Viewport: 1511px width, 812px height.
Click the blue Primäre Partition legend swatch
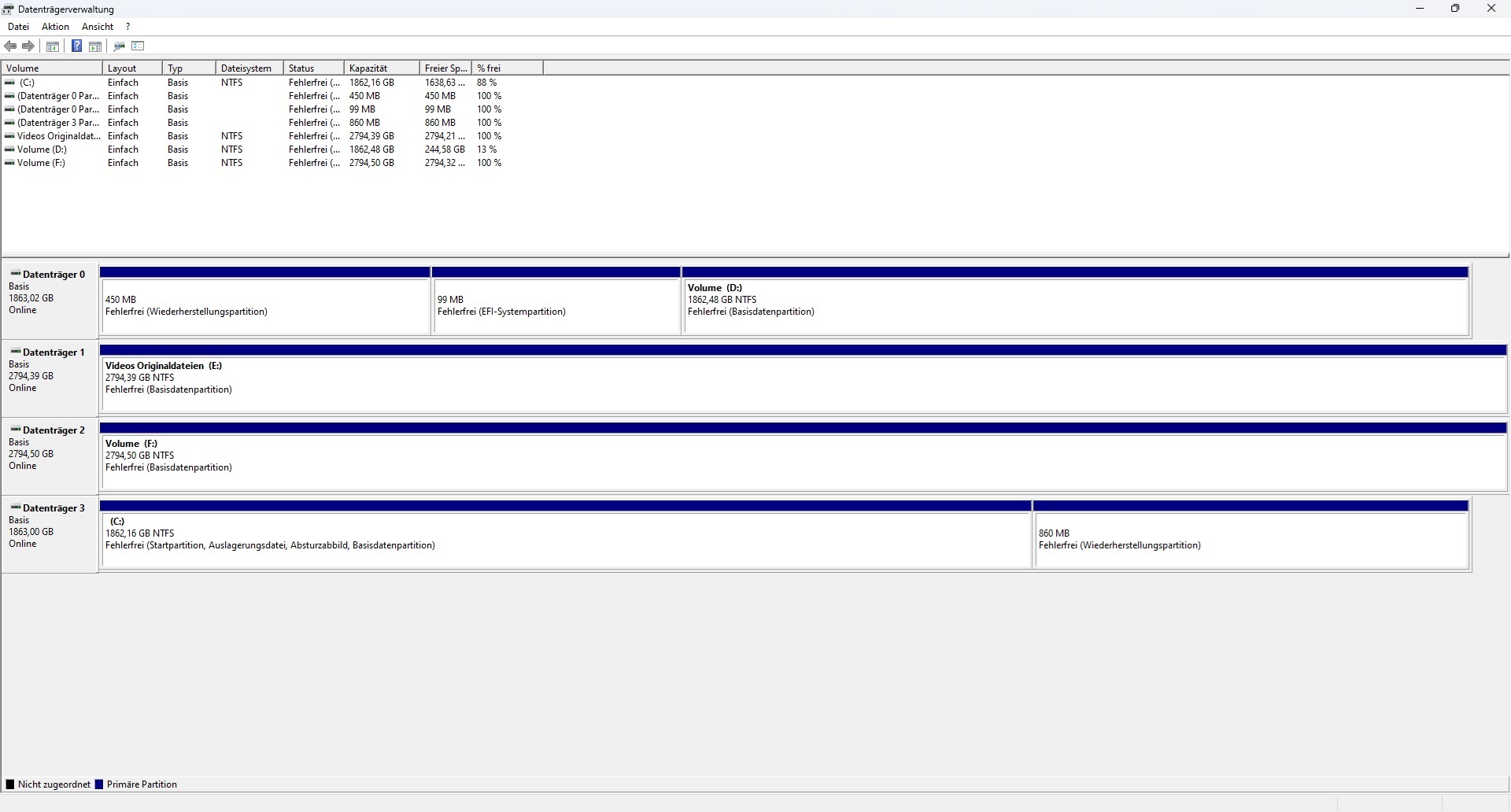click(x=99, y=784)
